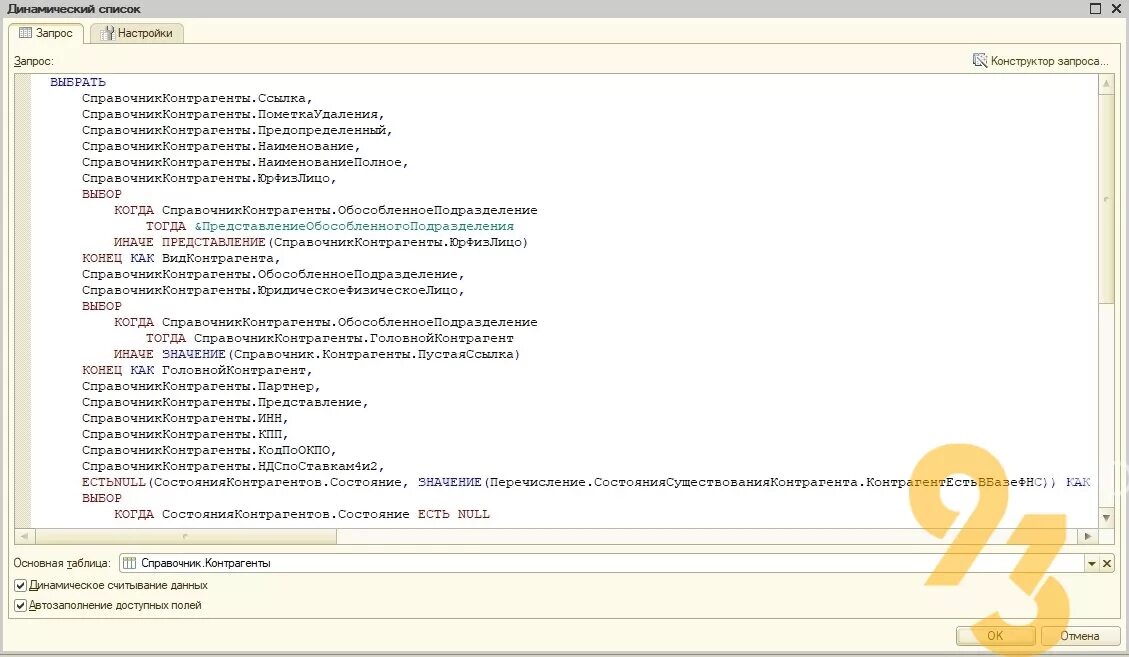The image size is (1129, 657).
Task: Click the ТОГДА СправочникКонтрагенты.ГоловнойКонтрагент line
Action: 330,338
